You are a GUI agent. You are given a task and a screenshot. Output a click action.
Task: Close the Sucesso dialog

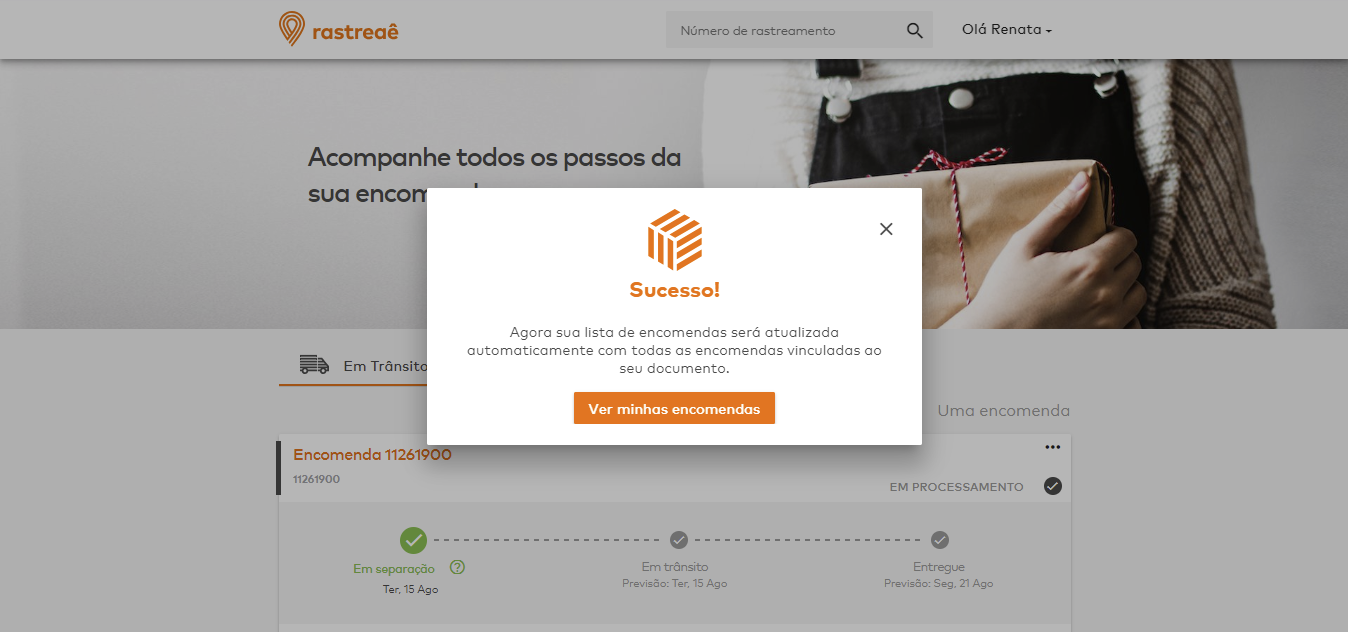[886, 229]
